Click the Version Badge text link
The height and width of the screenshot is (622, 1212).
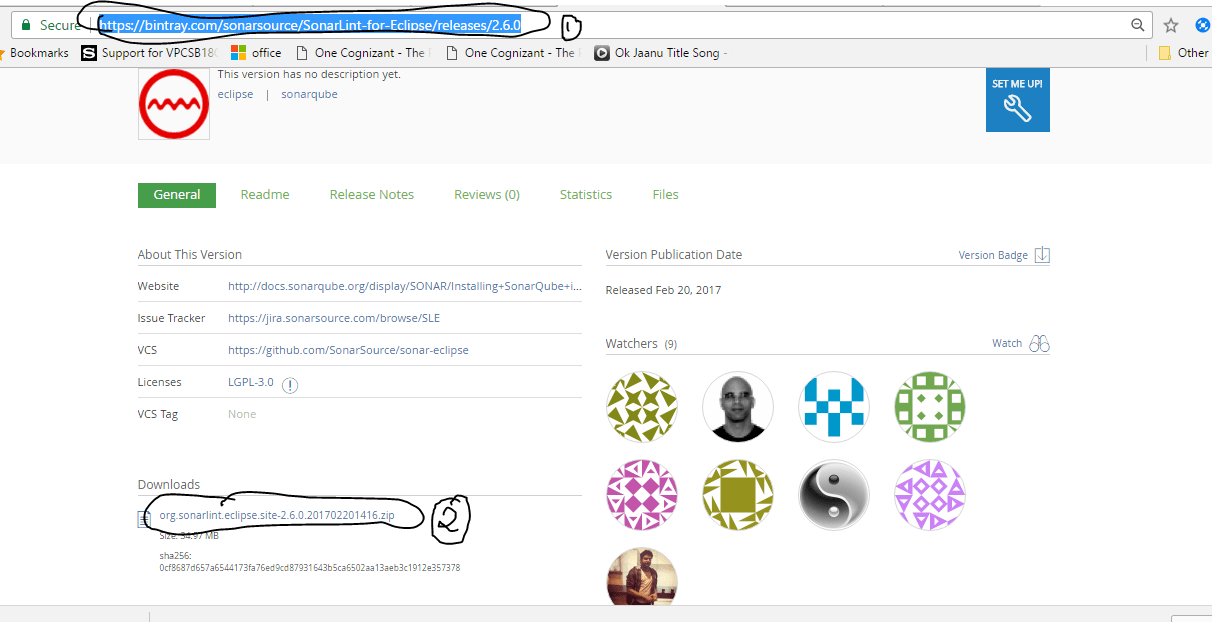pyautogui.click(x=993, y=255)
